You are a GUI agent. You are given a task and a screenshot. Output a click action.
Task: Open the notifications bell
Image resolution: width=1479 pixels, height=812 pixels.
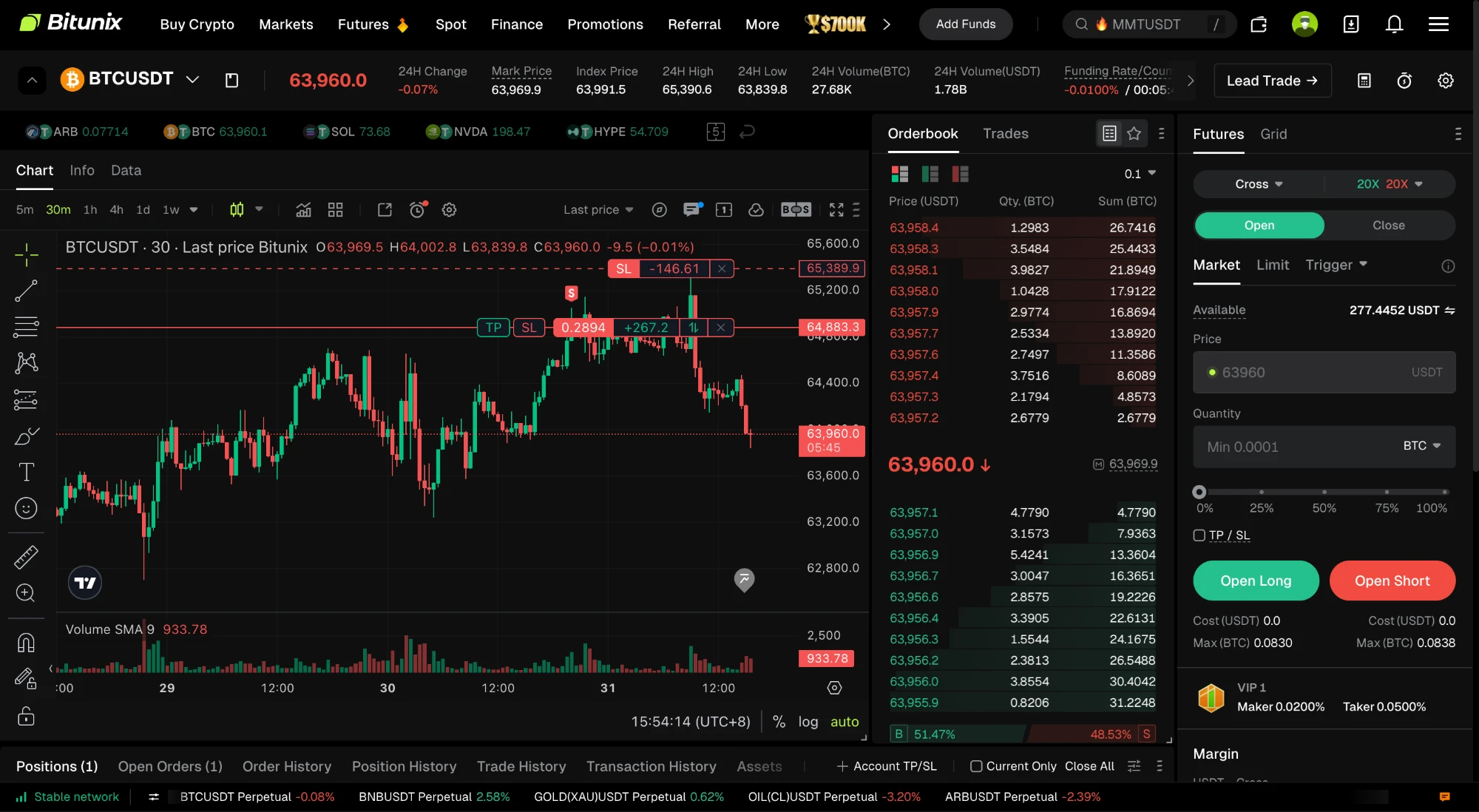click(1394, 24)
